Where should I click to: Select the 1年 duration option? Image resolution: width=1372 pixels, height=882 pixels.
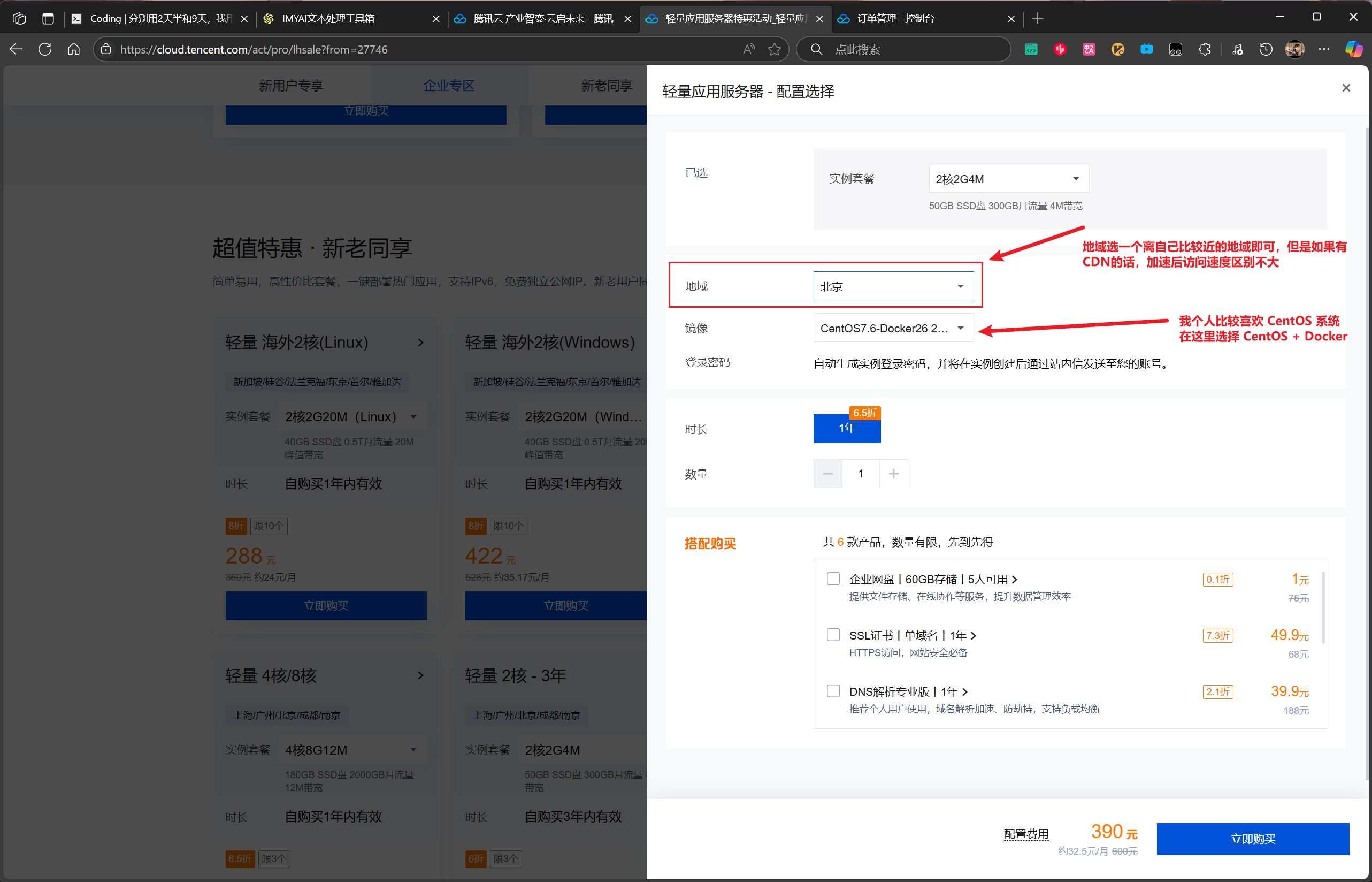847,428
